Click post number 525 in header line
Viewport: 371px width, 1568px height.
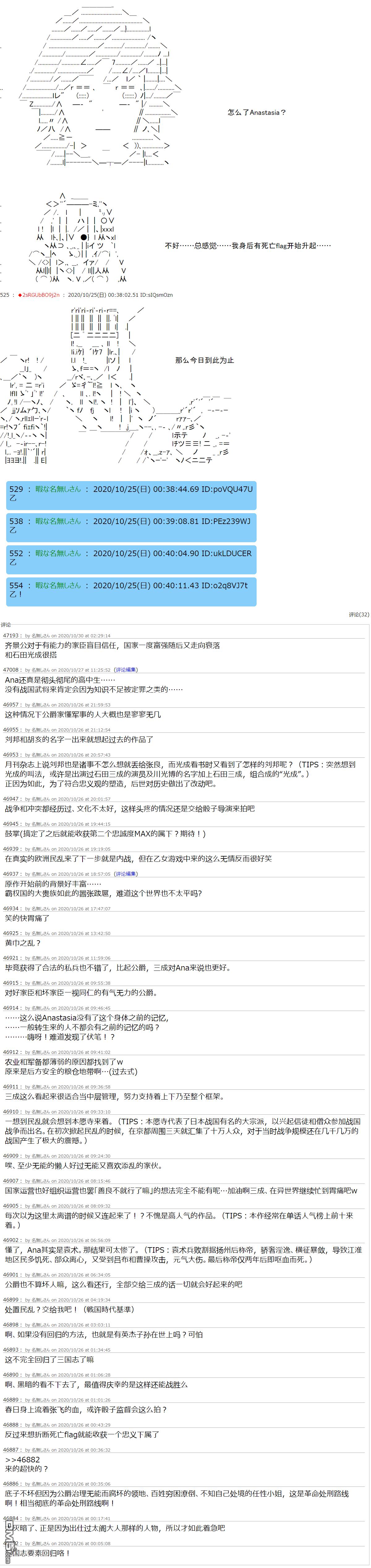[5, 295]
